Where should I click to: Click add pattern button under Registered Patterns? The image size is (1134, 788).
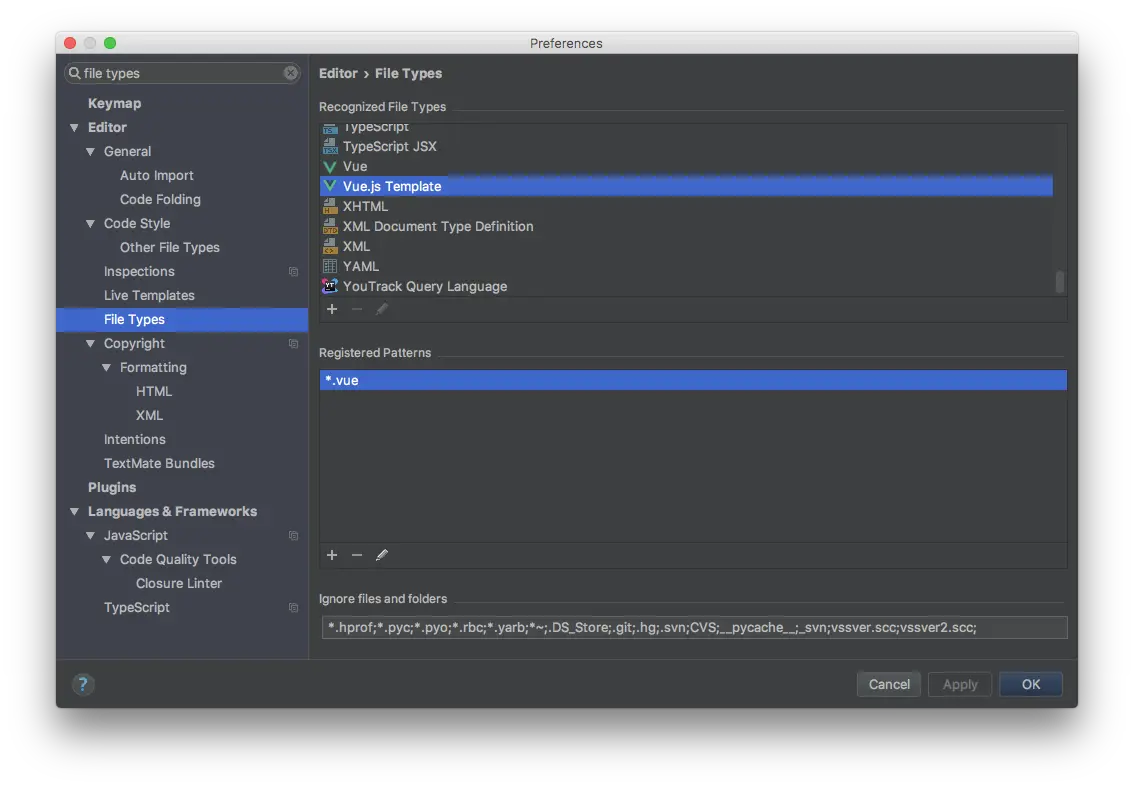[332, 555]
